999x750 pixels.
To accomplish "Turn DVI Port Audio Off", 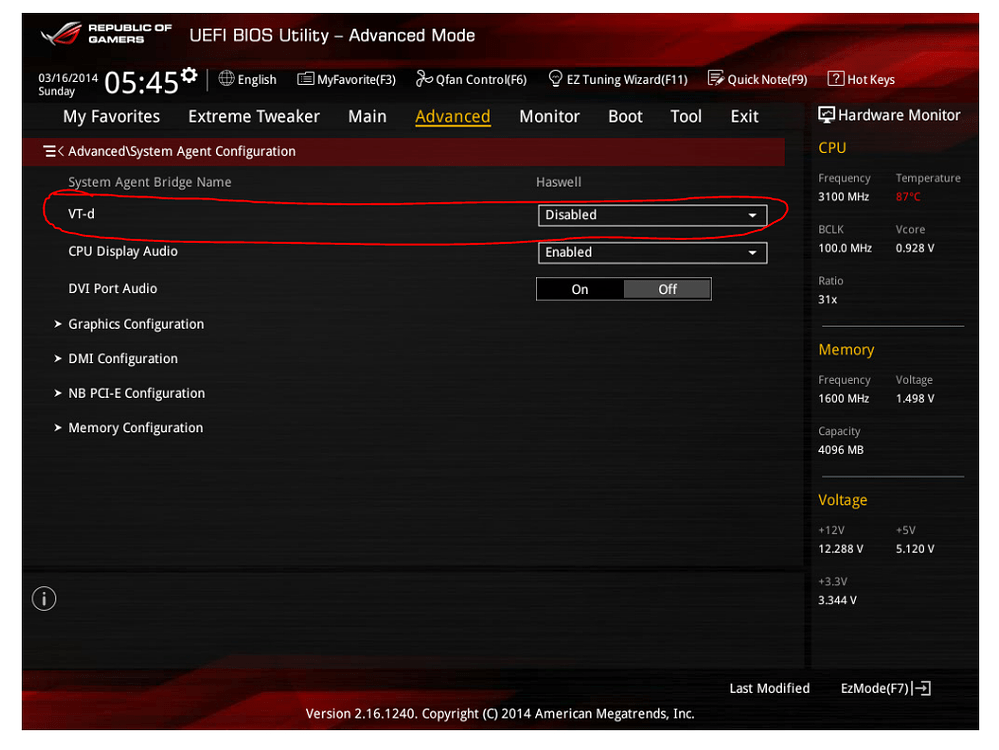I will tap(667, 288).
